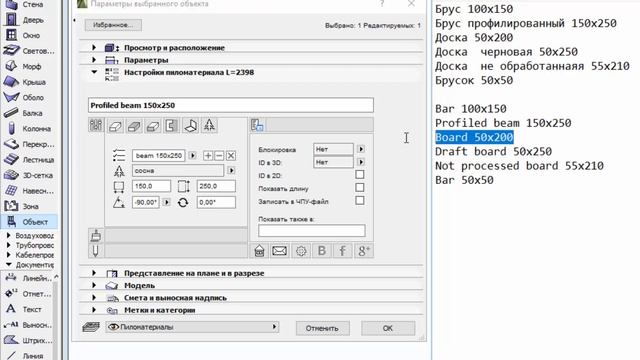Screen dimensions: 640x360
Task: Open the 'ID в 3D' arrow dropdown
Action: tap(361, 162)
